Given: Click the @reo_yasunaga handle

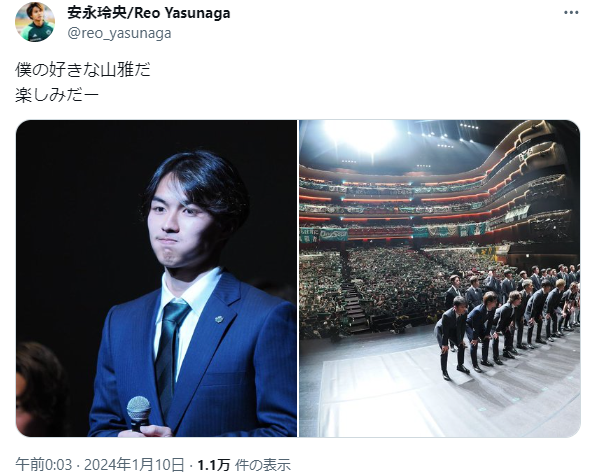Looking at the screenshot, I should click(119, 33).
